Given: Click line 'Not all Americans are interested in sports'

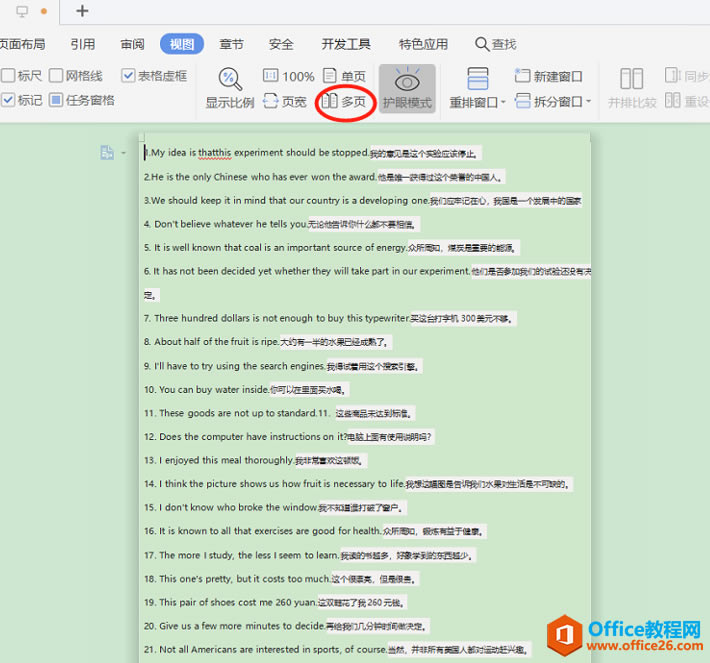Looking at the screenshot, I should click(x=337, y=649).
